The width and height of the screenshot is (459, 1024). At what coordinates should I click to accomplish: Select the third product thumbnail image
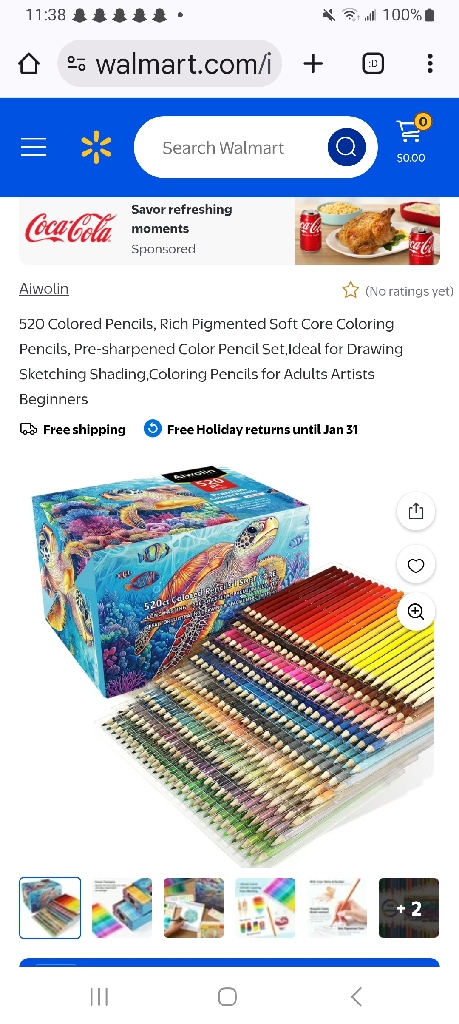click(193, 908)
